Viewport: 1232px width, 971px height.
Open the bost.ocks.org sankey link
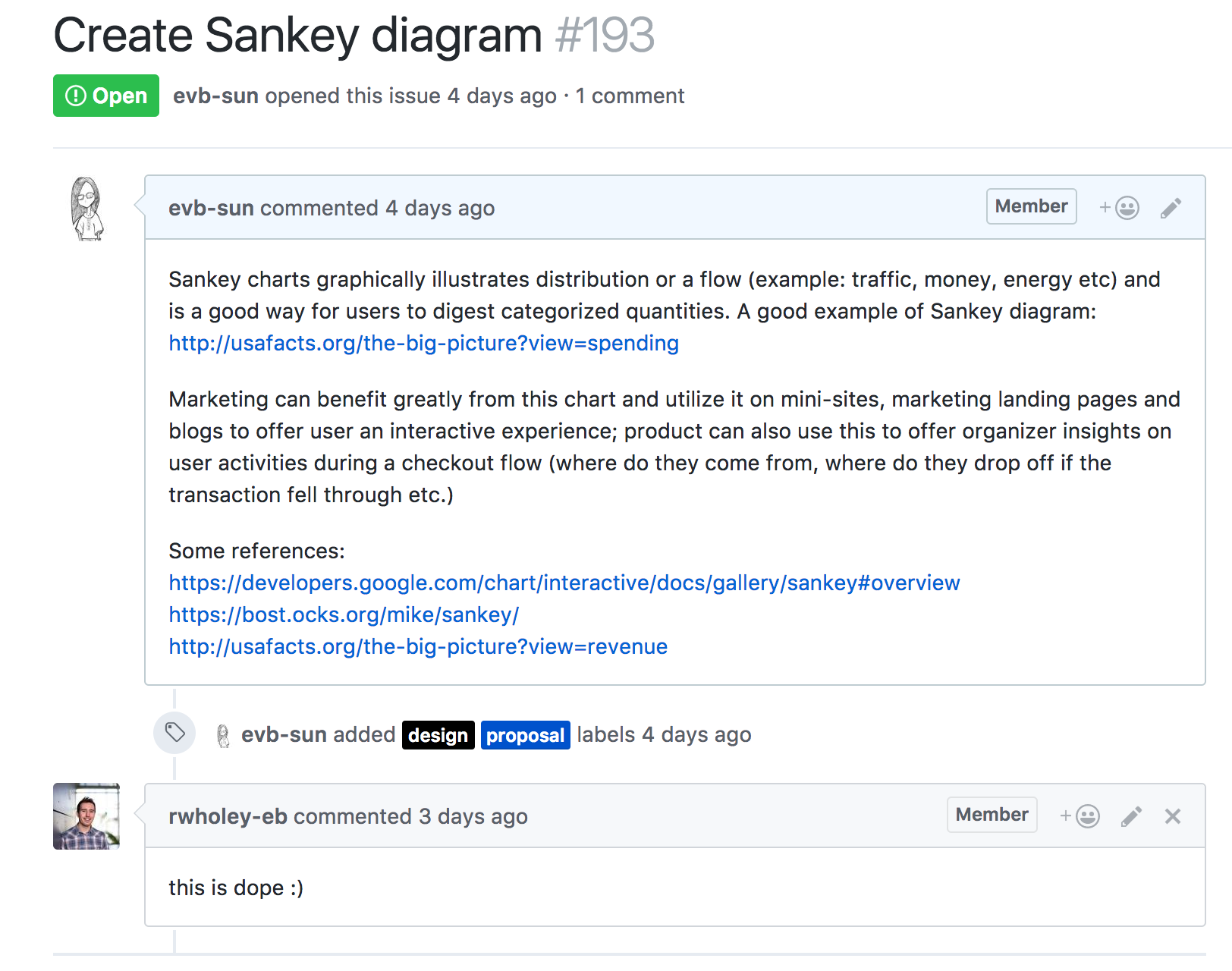[344, 614]
